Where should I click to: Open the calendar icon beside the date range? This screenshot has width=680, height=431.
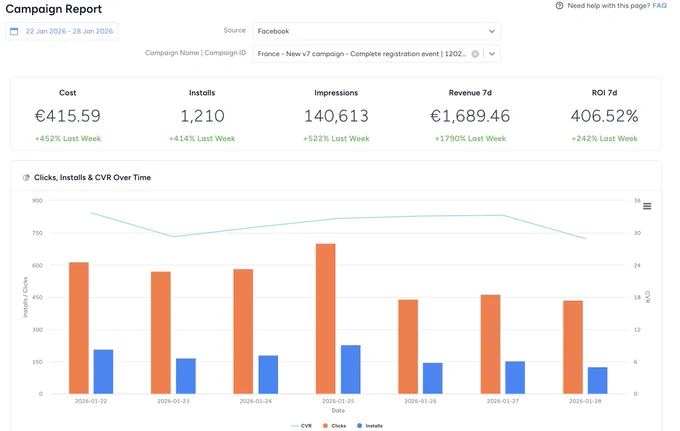14,31
